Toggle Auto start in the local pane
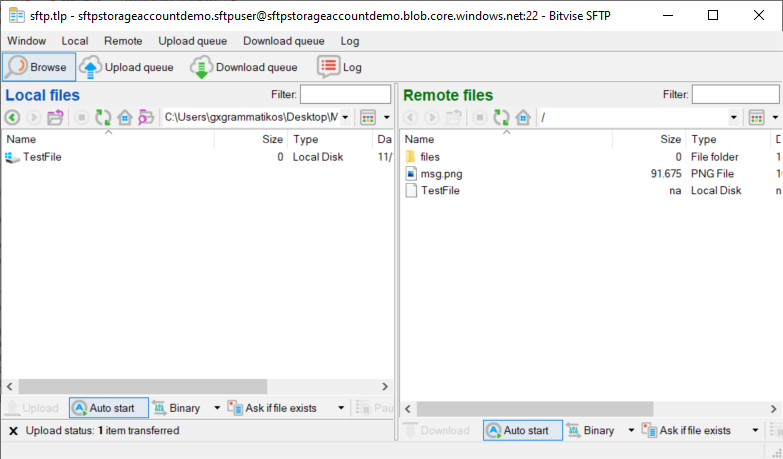The width and height of the screenshot is (783, 459). pyautogui.click(x=109, y=408)
